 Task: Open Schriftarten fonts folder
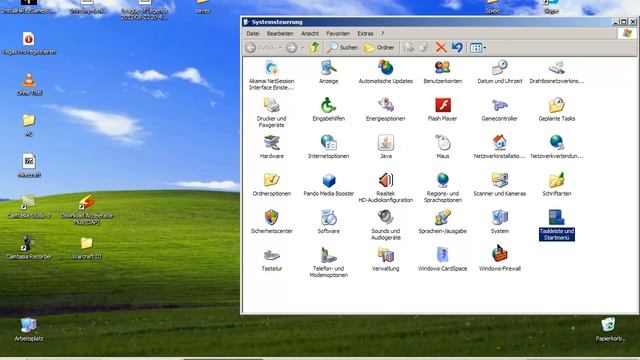coord(556,184)
